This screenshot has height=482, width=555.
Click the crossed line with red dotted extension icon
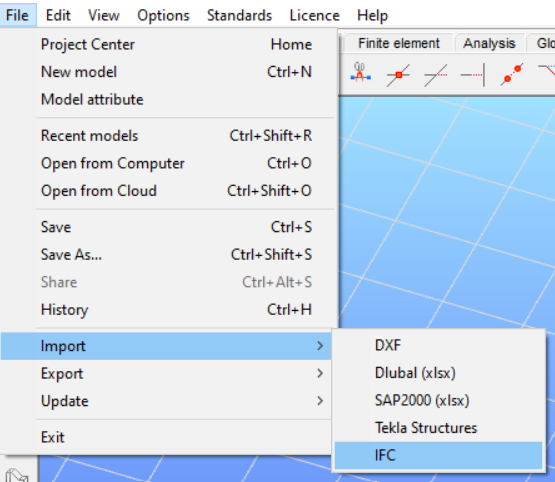[436, 75]
